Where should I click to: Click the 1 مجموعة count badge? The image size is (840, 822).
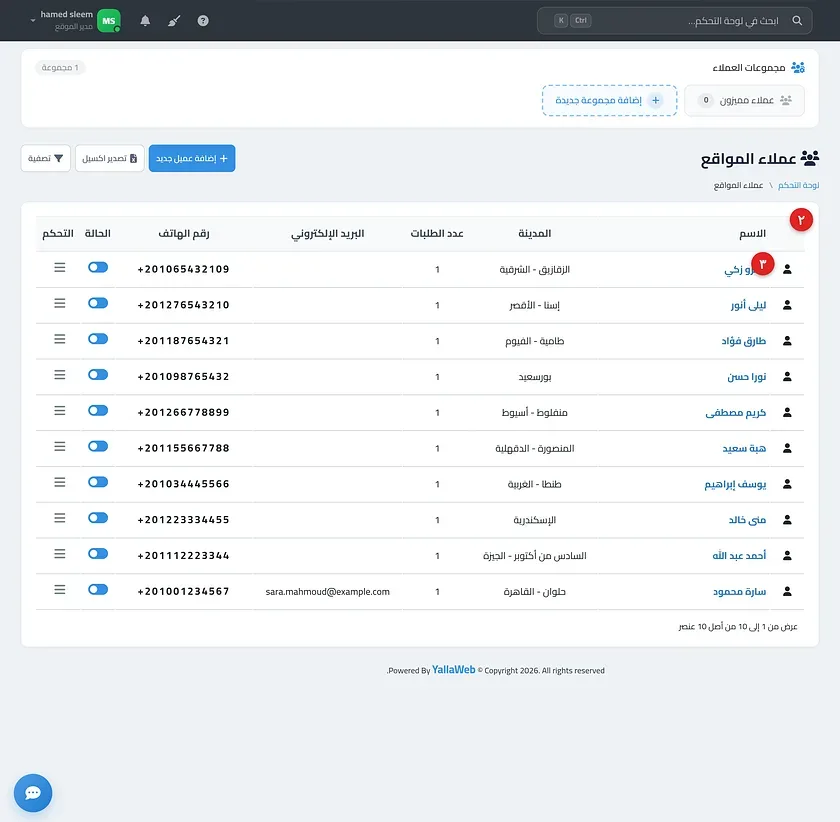point(60,68)
